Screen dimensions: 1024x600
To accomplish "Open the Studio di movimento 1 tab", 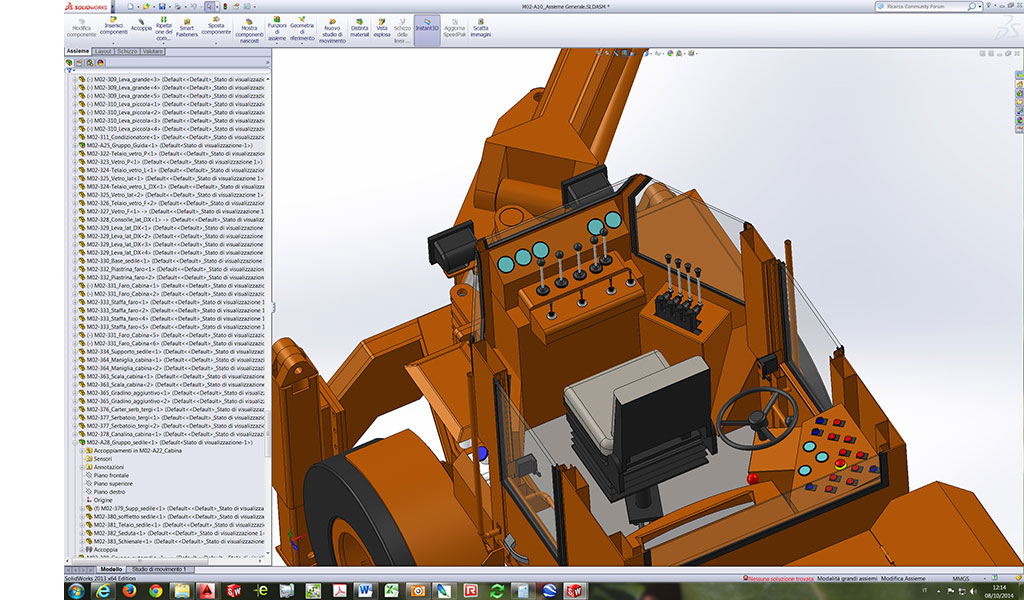I will [x=159, y=569].
